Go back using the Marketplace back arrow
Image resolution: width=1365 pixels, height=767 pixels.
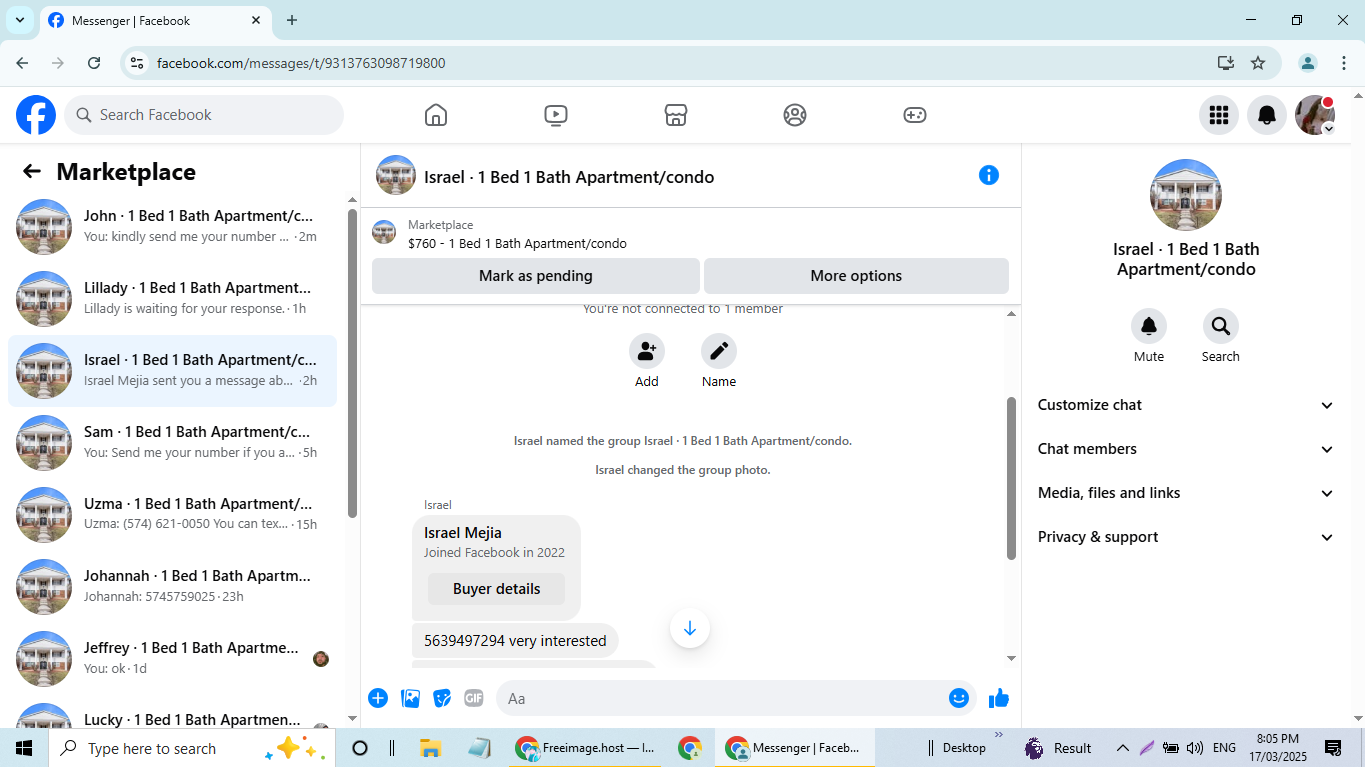pyautogui.click(x=32, y=171)
